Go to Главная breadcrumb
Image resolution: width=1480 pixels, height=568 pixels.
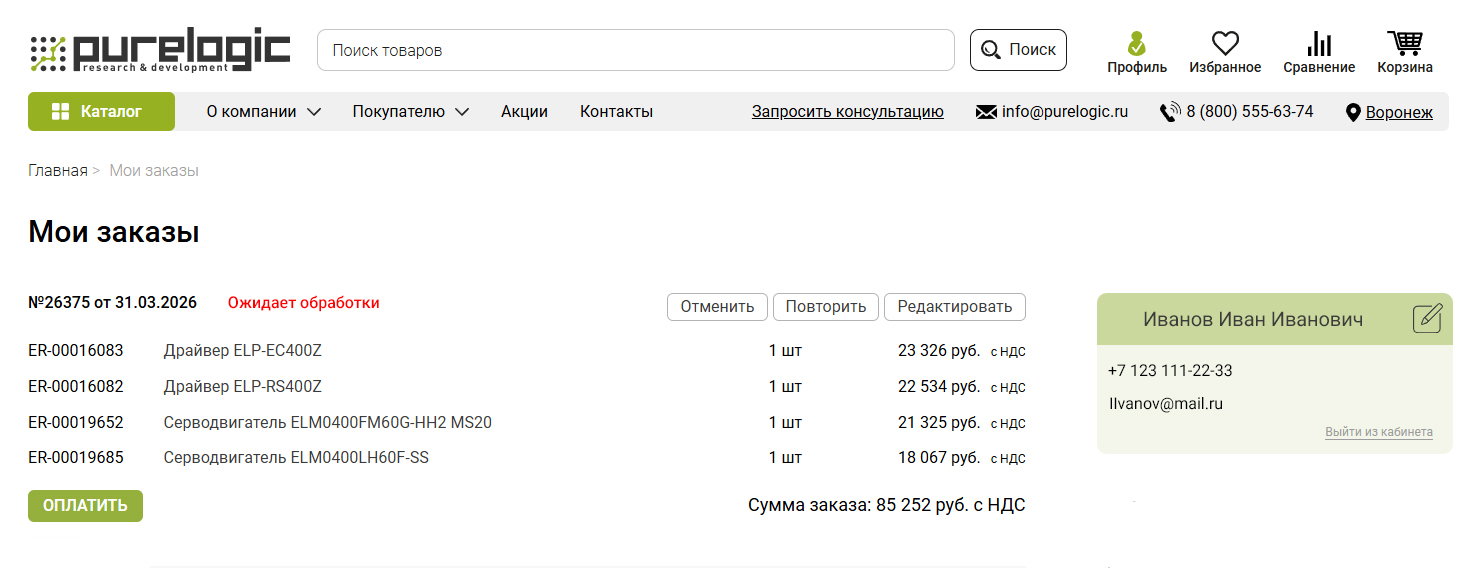(58, 171)
